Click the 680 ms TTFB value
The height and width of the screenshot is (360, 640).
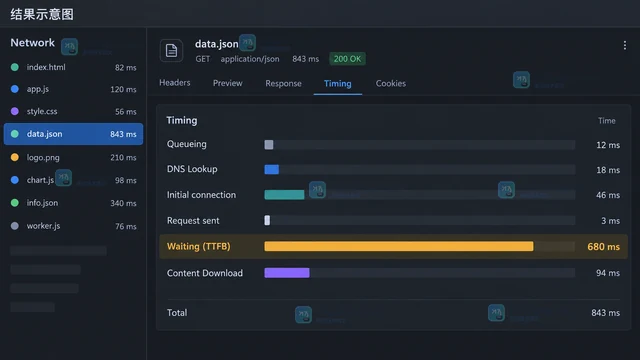[x=603, y=247]
